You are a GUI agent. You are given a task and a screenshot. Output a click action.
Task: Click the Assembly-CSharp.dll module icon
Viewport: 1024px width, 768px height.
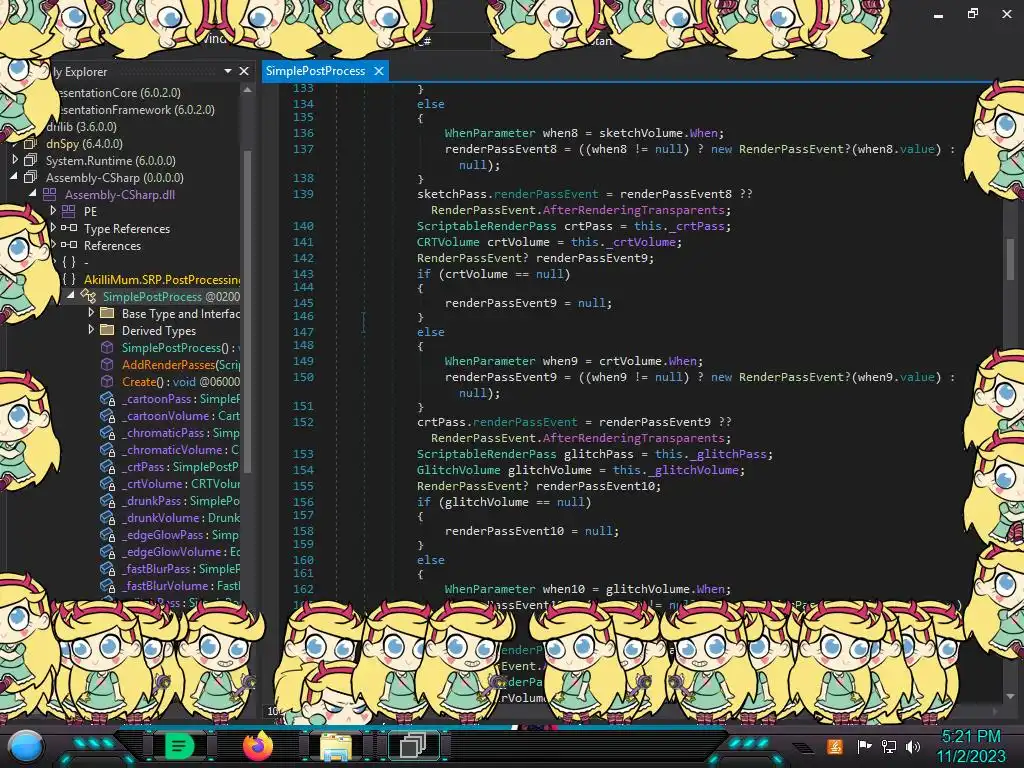(x=50, y=194)
